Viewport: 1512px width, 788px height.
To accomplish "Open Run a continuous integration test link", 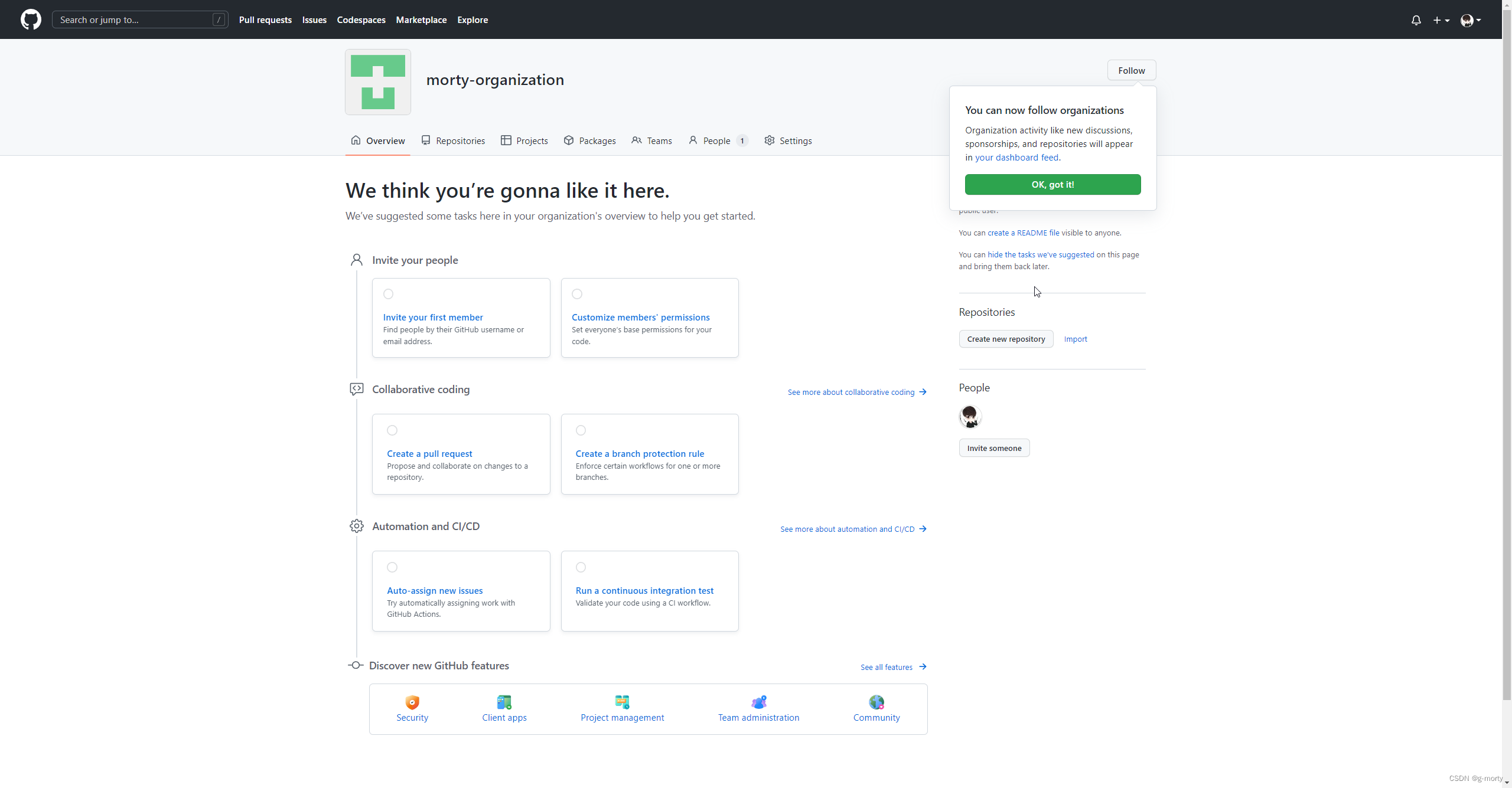I will pyautogui.click(x=644, y=591).
